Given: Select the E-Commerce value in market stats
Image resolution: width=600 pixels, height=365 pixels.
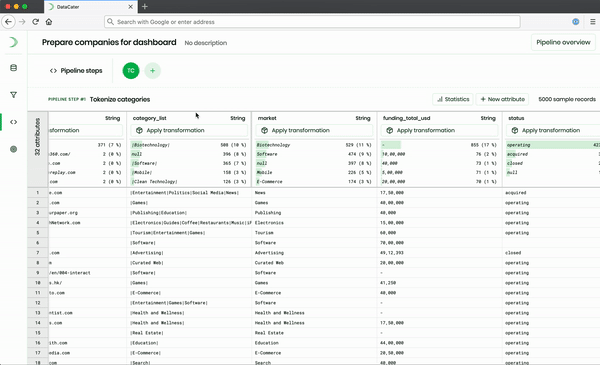Looking at the screenshot, I should 269,182.
